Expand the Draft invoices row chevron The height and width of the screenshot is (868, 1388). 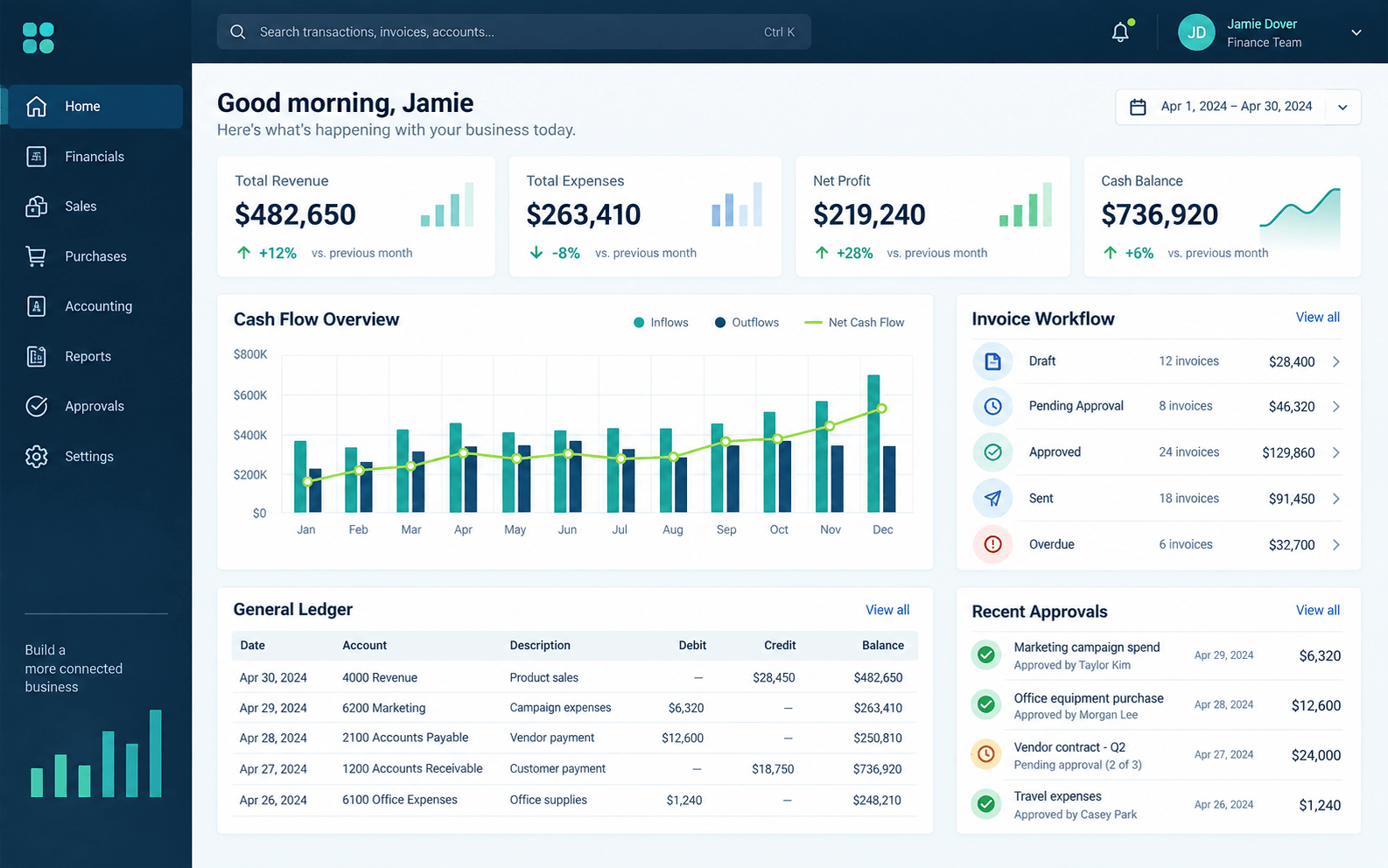[1336, 361]
